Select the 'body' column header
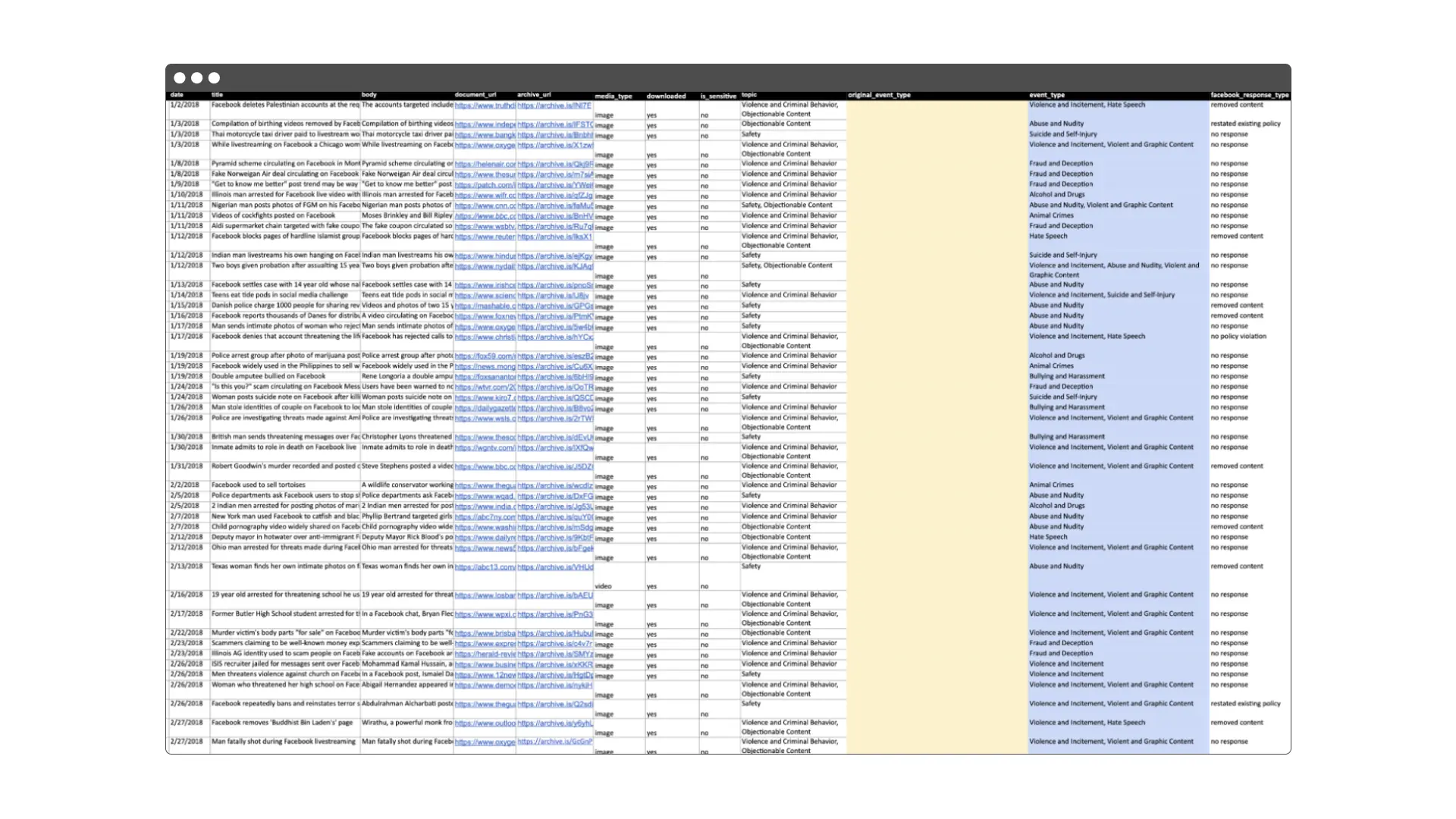This screenshot has width=1456, height=819. [369, 95]
